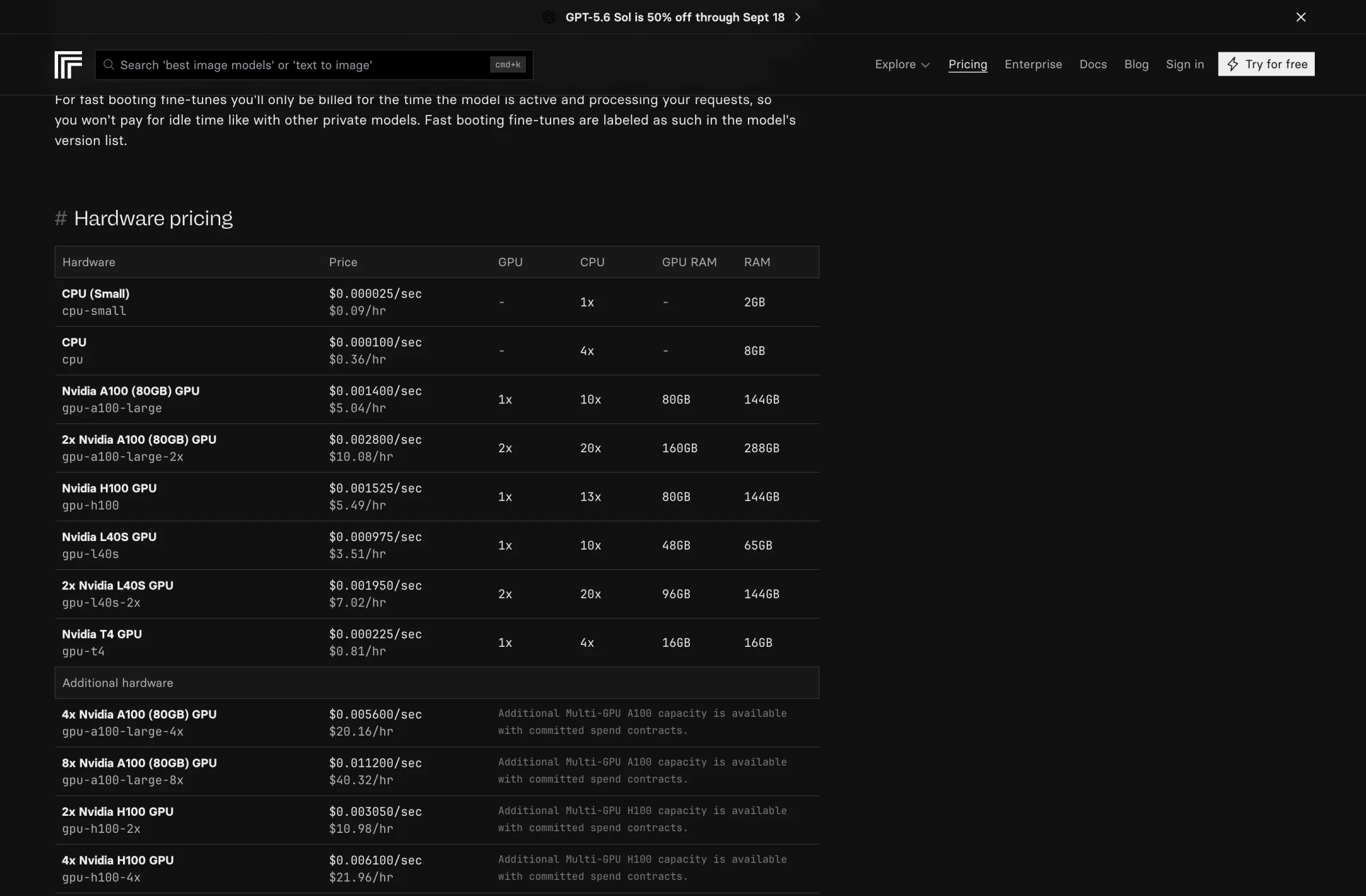Screen dimensions: 1366x896
Task: Click the 2GB RAM value for CPU (Small)
Action: [x=755, y=302]
